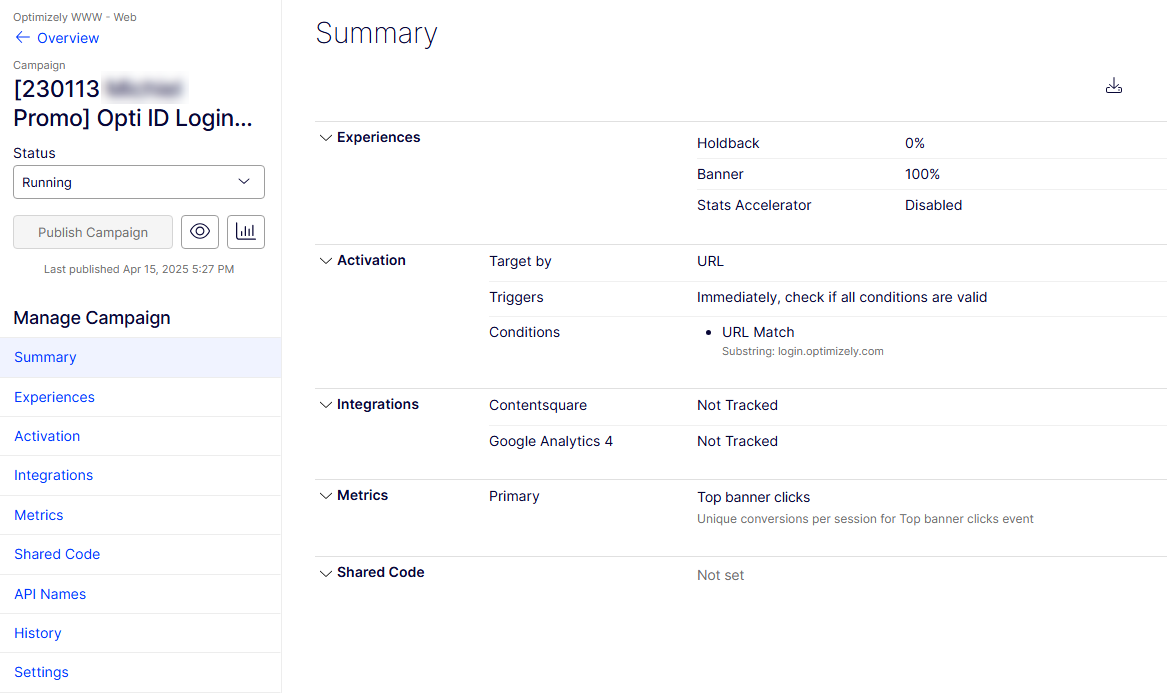Screen dimensions: 1171x693
Task: Open the results bar chart icon
Action: tap(246, 231)
